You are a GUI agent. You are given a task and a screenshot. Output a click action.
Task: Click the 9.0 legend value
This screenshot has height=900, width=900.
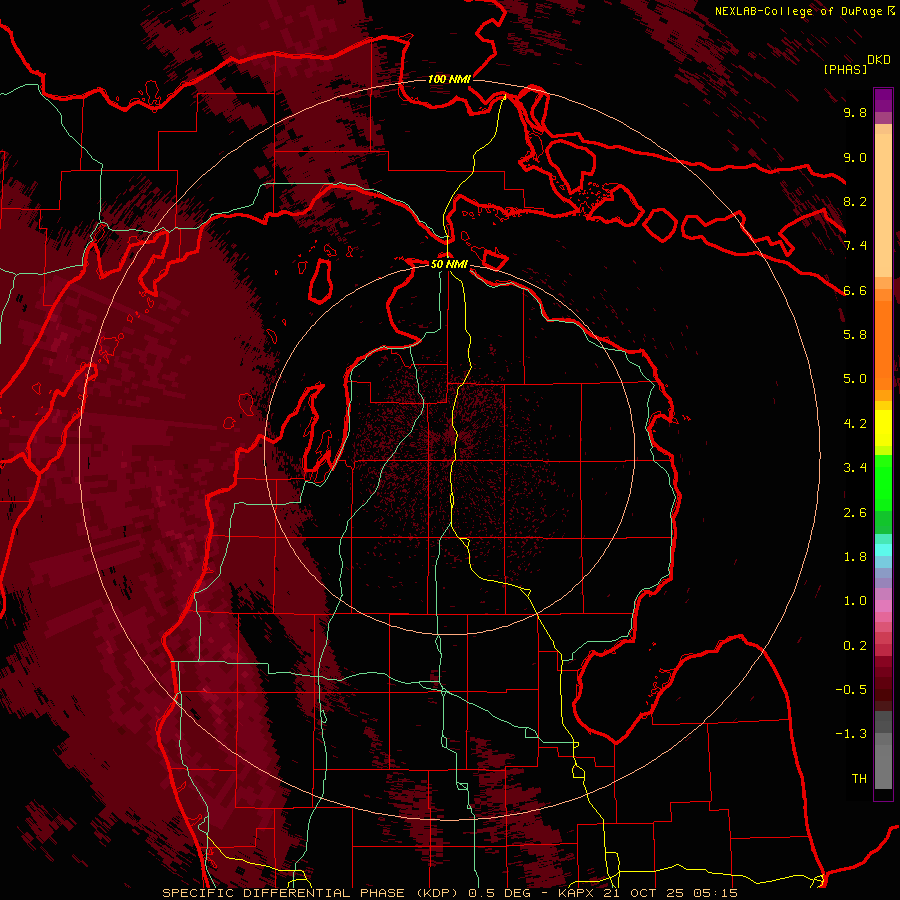click(855, 157)
